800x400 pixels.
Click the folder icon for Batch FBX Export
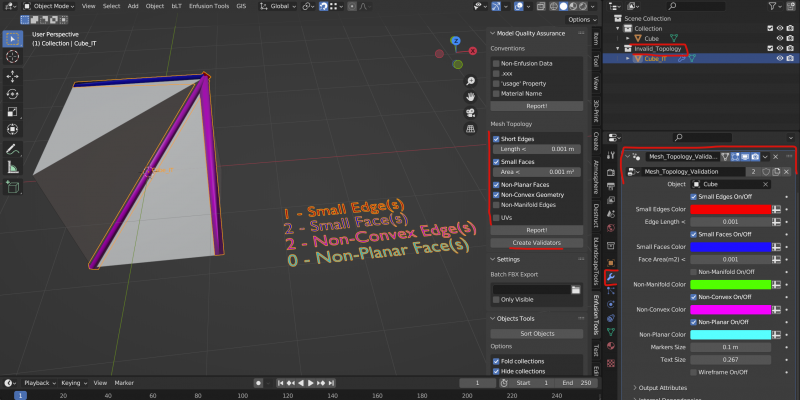click(x=575, y=288)
